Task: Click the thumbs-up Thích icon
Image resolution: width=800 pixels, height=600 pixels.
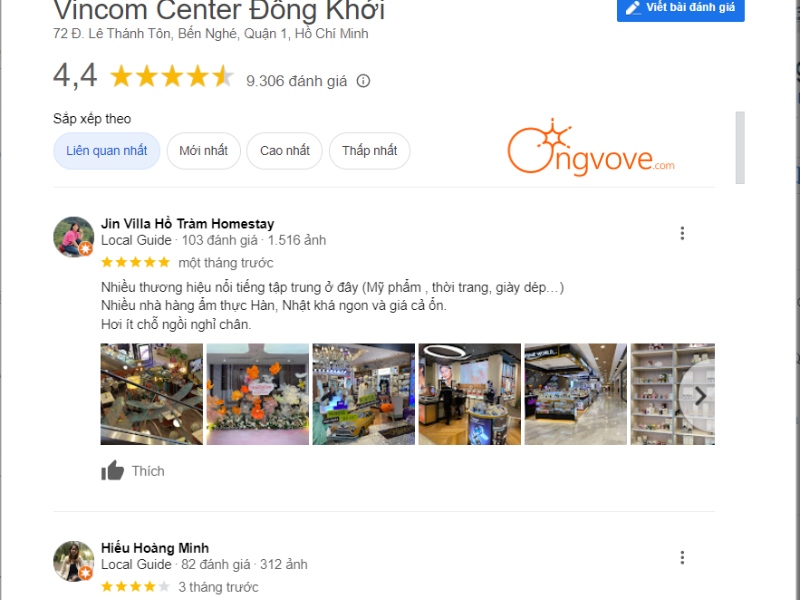Action: pyautogui.click(x=112, y=470)
